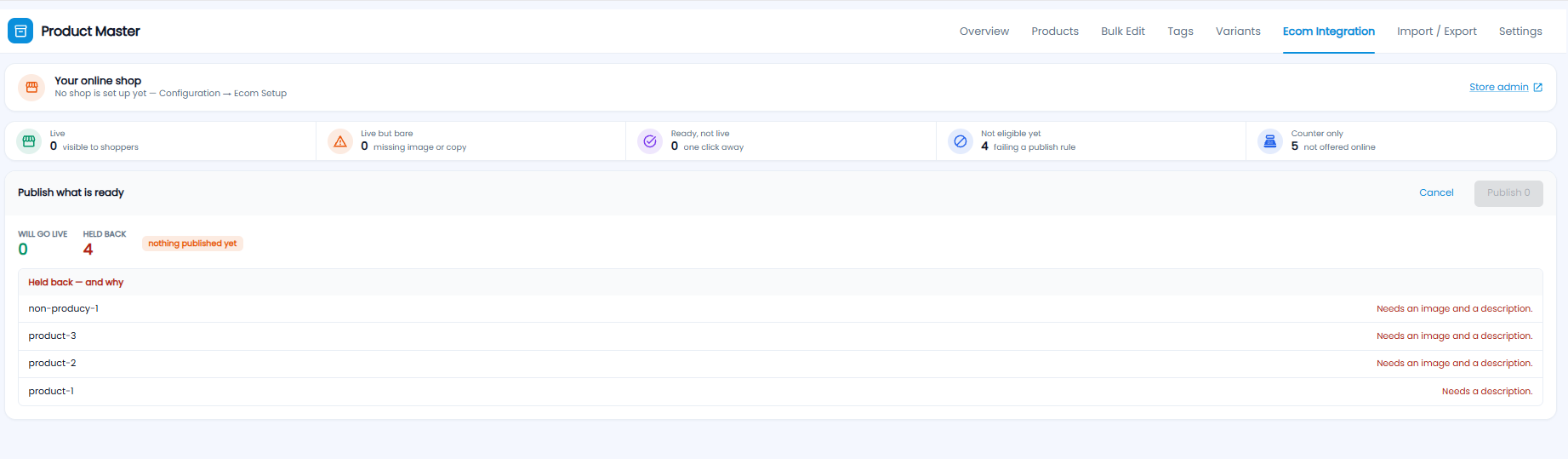Image resolution: width=1568 pixels, height=459 pixels.
Task: Click the Product Master box logo icon
Action: 20,31
